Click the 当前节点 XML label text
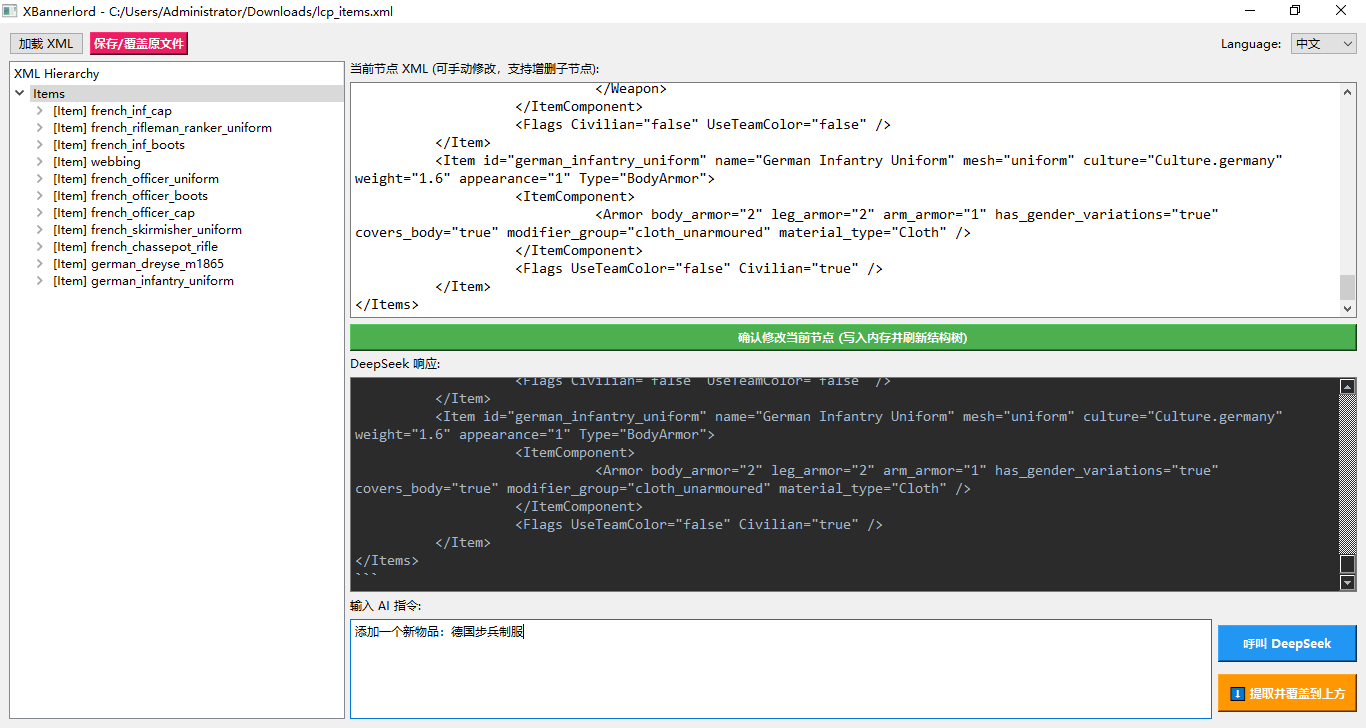 pos(474,69)
